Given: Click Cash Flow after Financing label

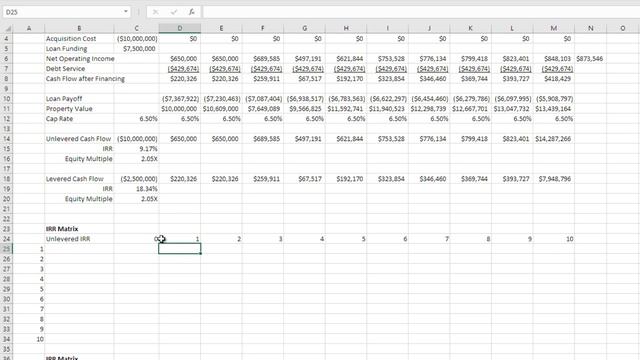Looking at the screenshot, I should (x=85, y=78).
